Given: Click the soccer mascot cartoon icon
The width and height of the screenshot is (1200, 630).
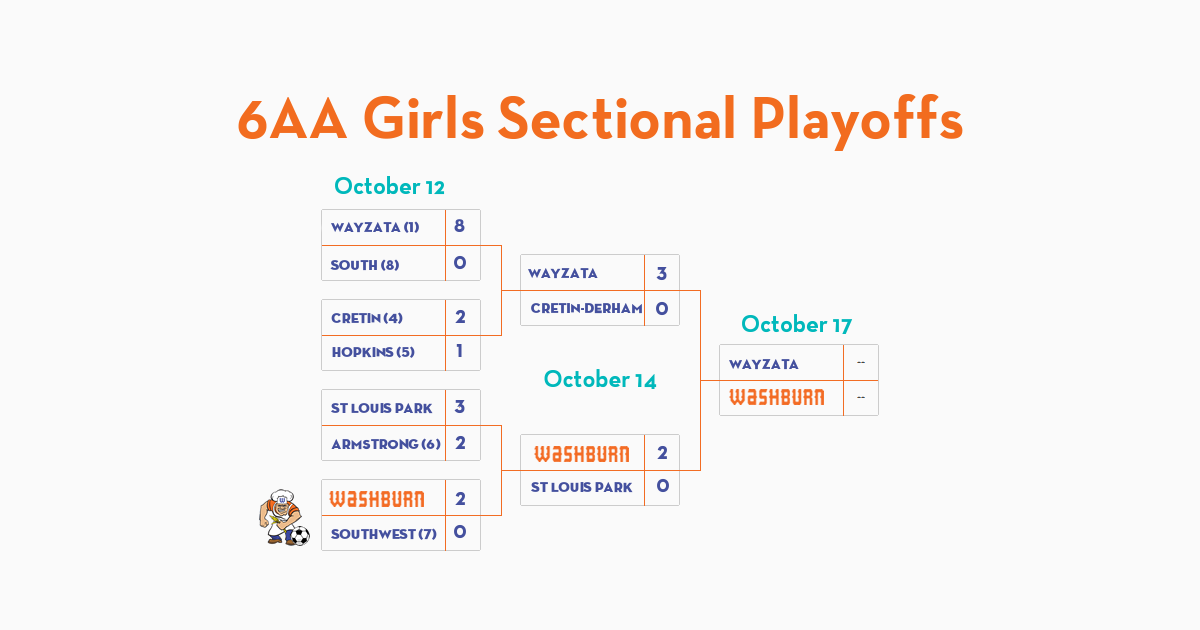Looking at the screenshot, I should pyautogui.click(x=284, y=517).
